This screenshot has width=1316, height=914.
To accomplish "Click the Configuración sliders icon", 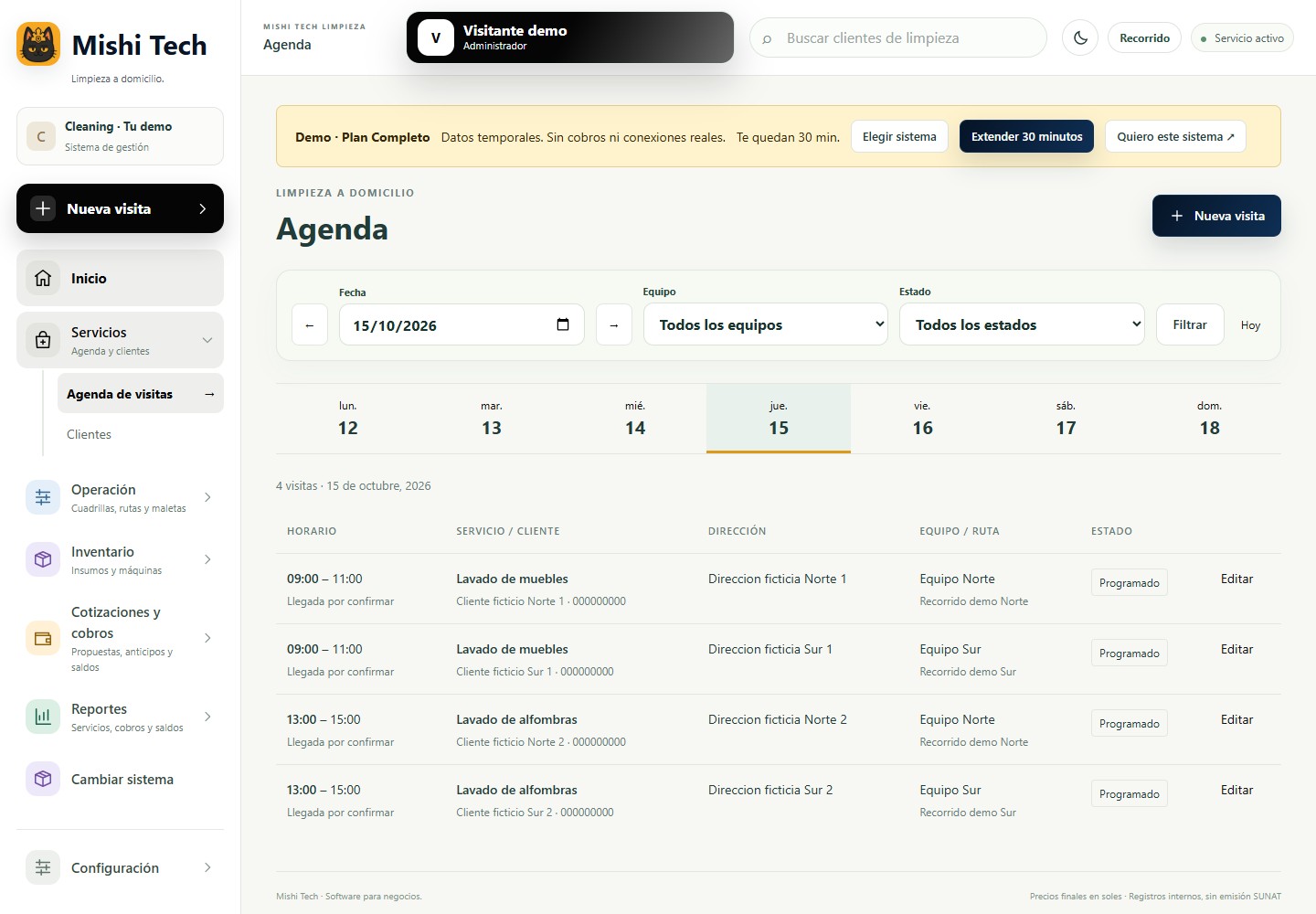I will 43,867.
